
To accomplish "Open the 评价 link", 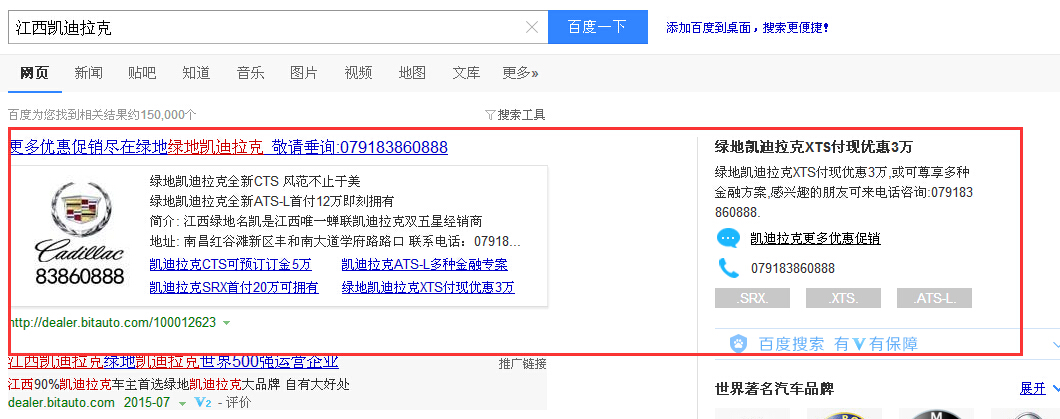I will click(238, 403).
